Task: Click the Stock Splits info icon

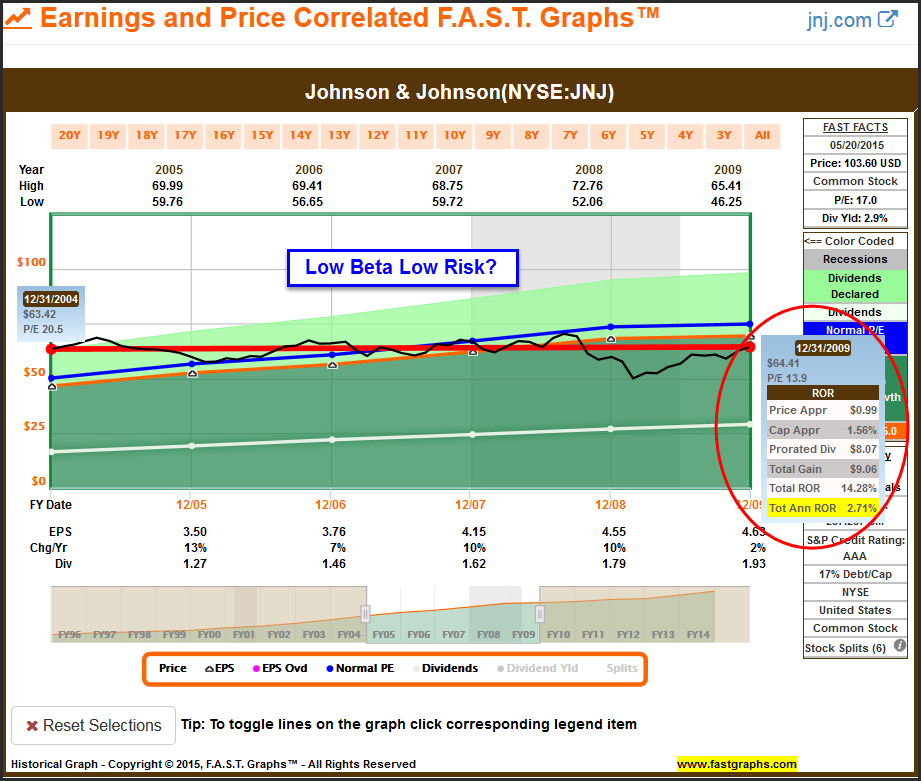Action: pyautogui.click(x=899, y=646)
